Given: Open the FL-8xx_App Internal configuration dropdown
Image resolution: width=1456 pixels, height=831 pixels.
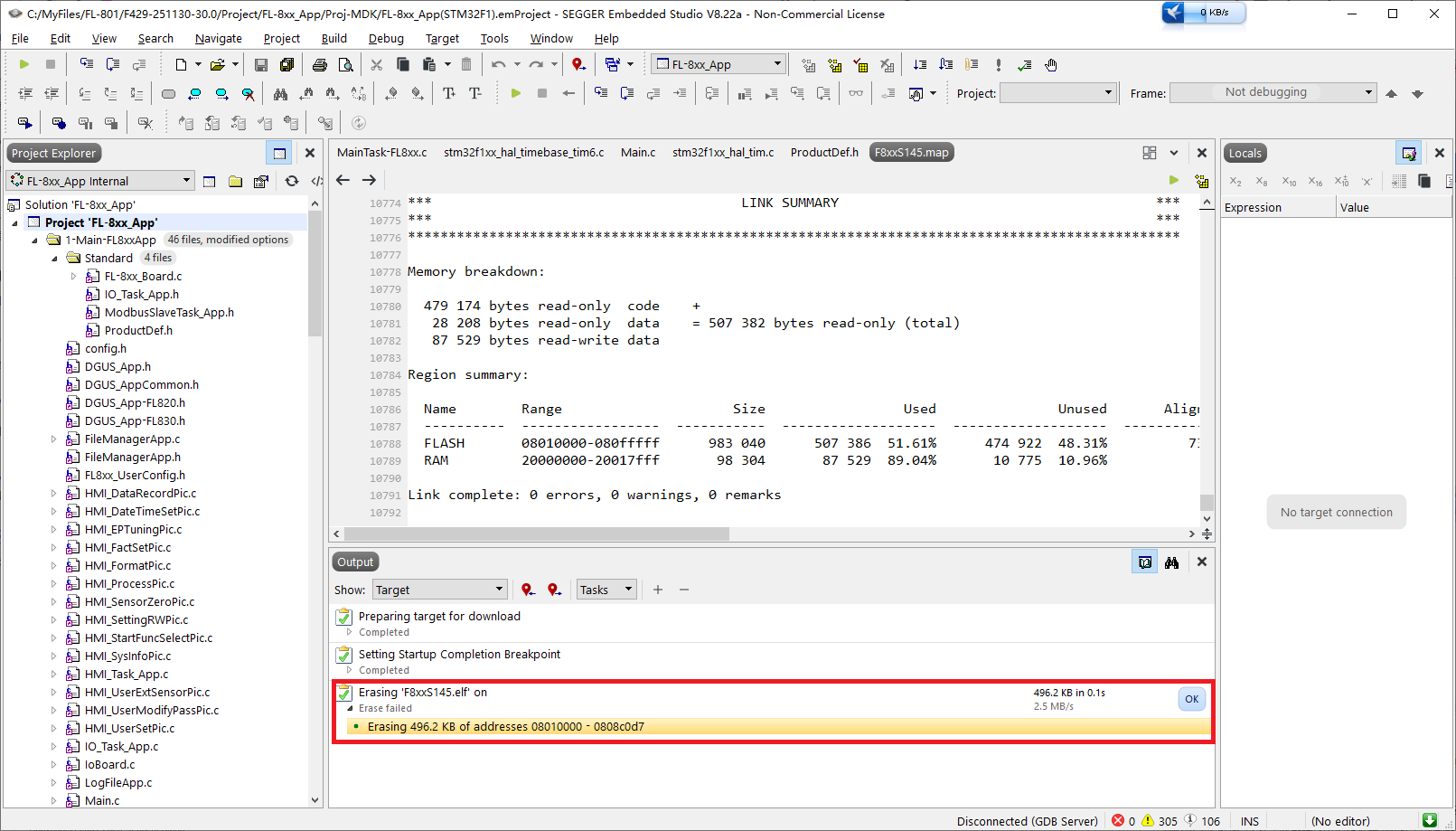Looking at the screenshot, I should (x=100, y=181).
